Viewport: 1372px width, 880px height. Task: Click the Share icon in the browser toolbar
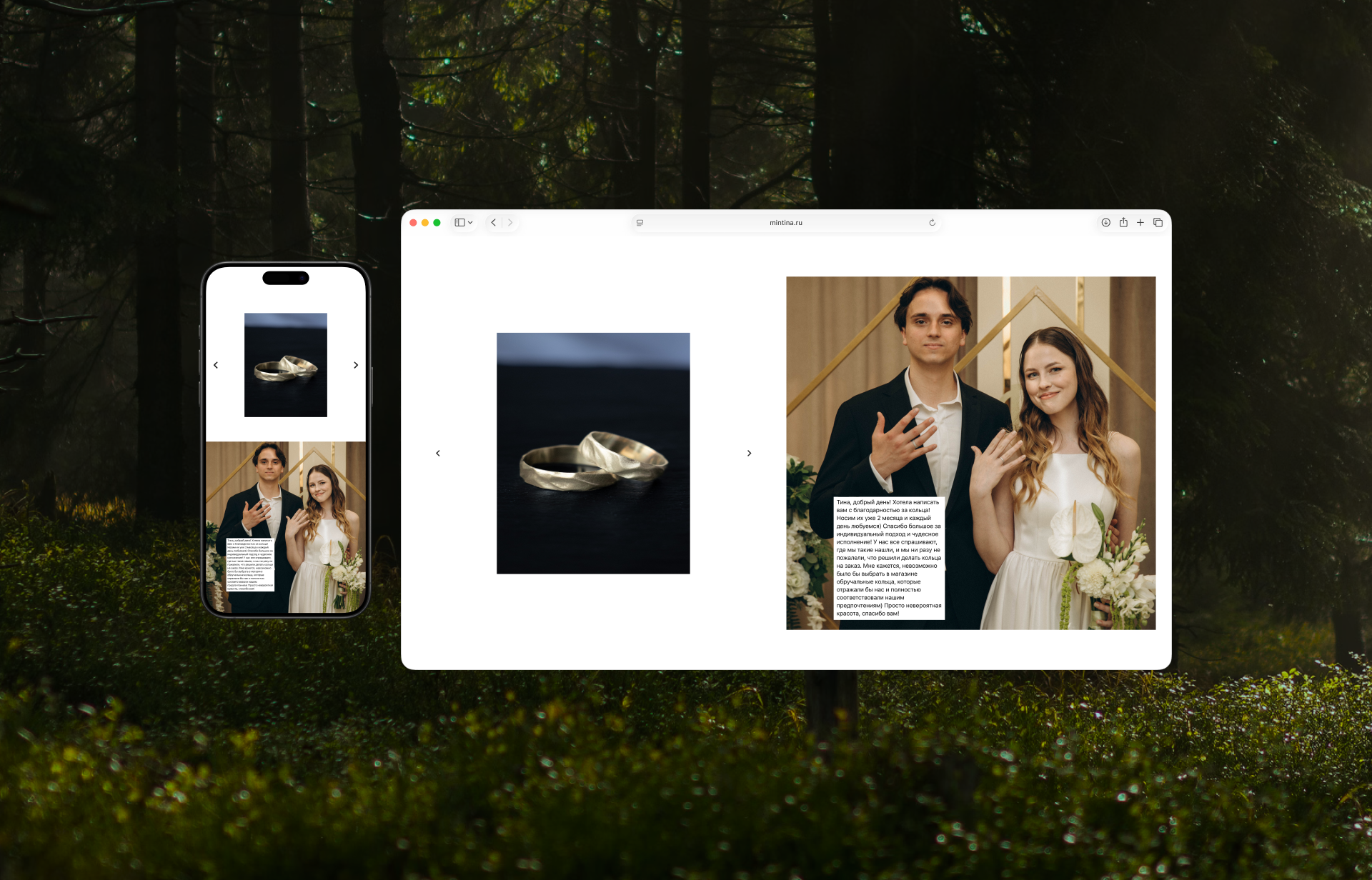click(x=1123, y=223)
